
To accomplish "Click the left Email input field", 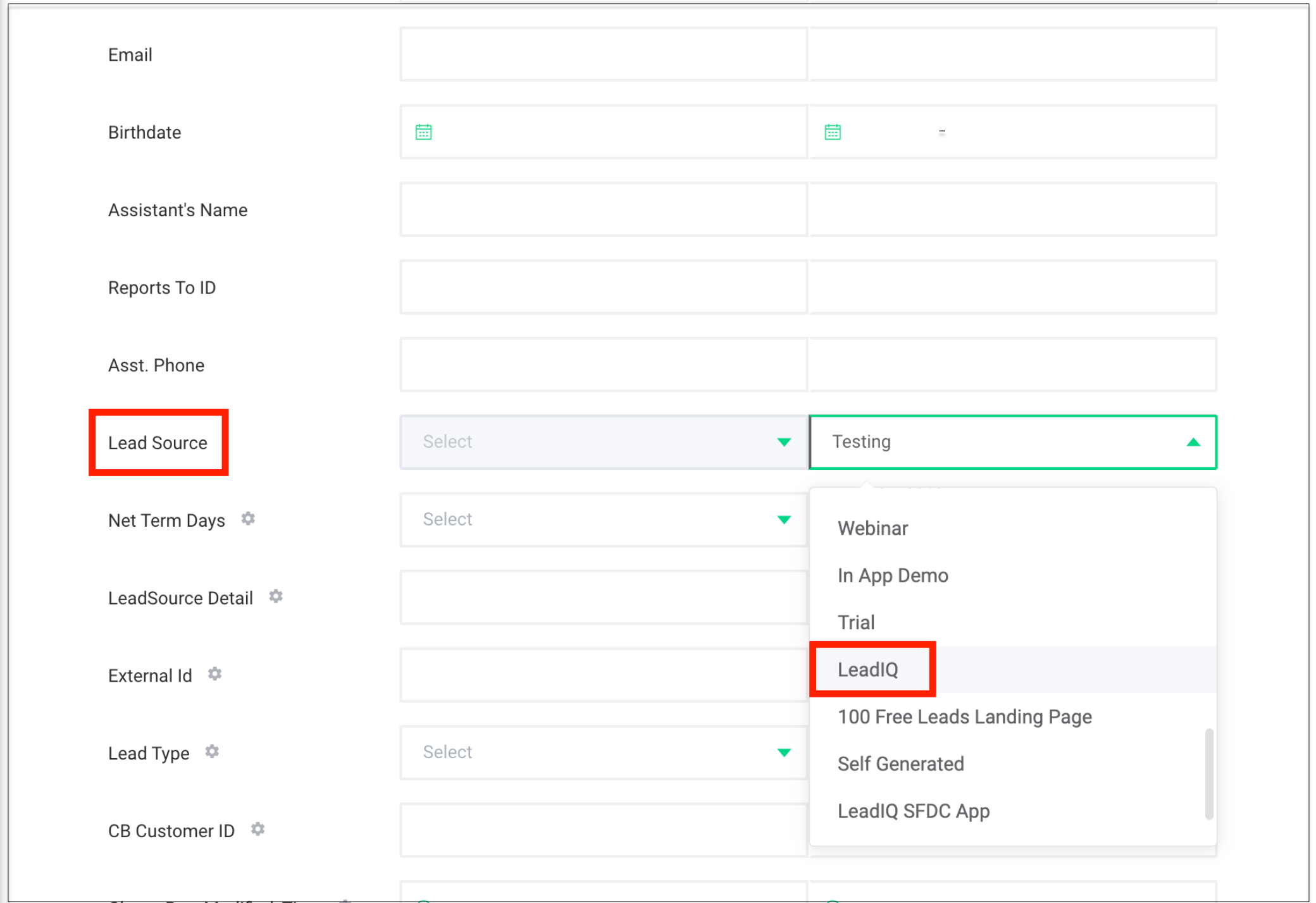I will coord(604,54).
